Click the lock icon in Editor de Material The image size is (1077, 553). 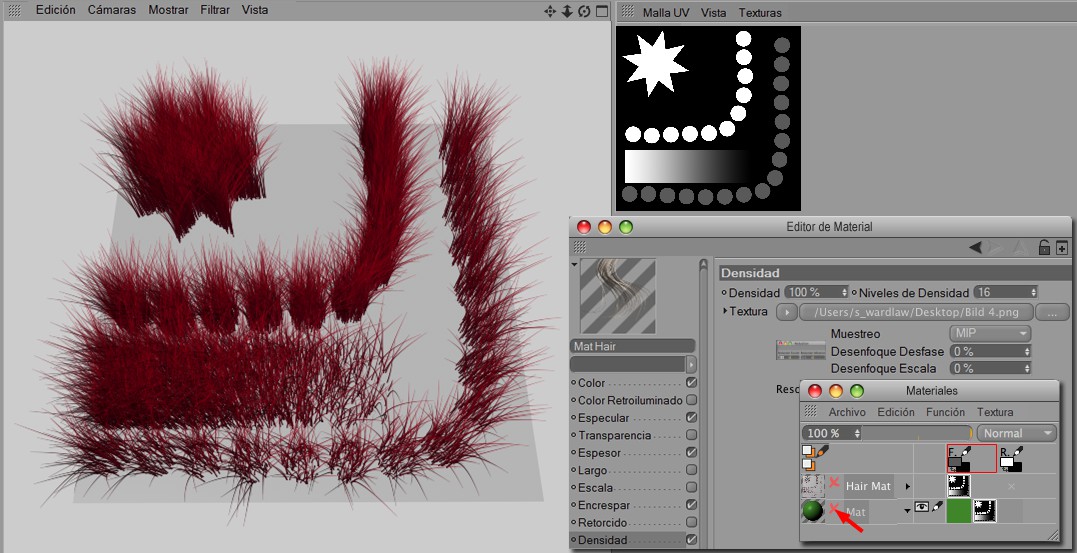[x=1044, y=248]
